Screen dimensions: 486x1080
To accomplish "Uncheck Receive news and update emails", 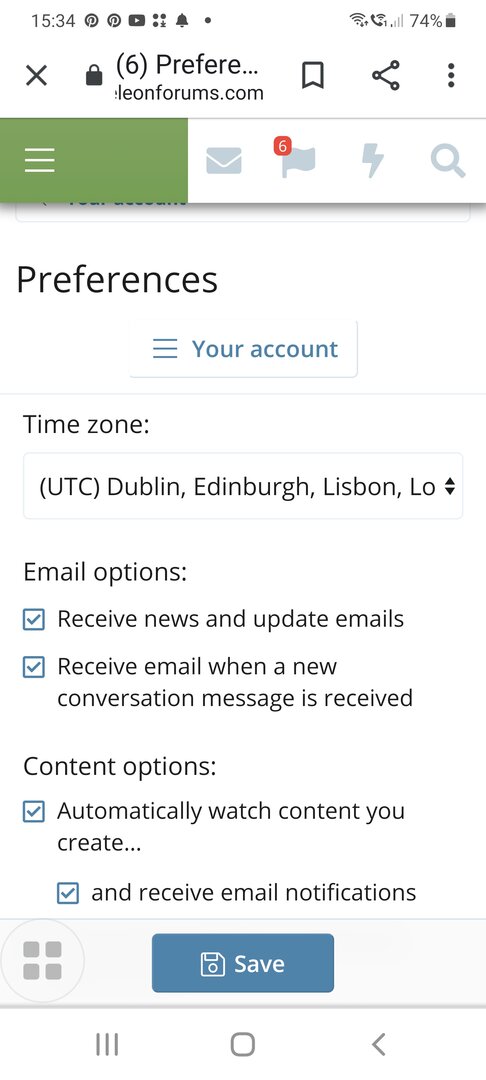I will (34, 619).
